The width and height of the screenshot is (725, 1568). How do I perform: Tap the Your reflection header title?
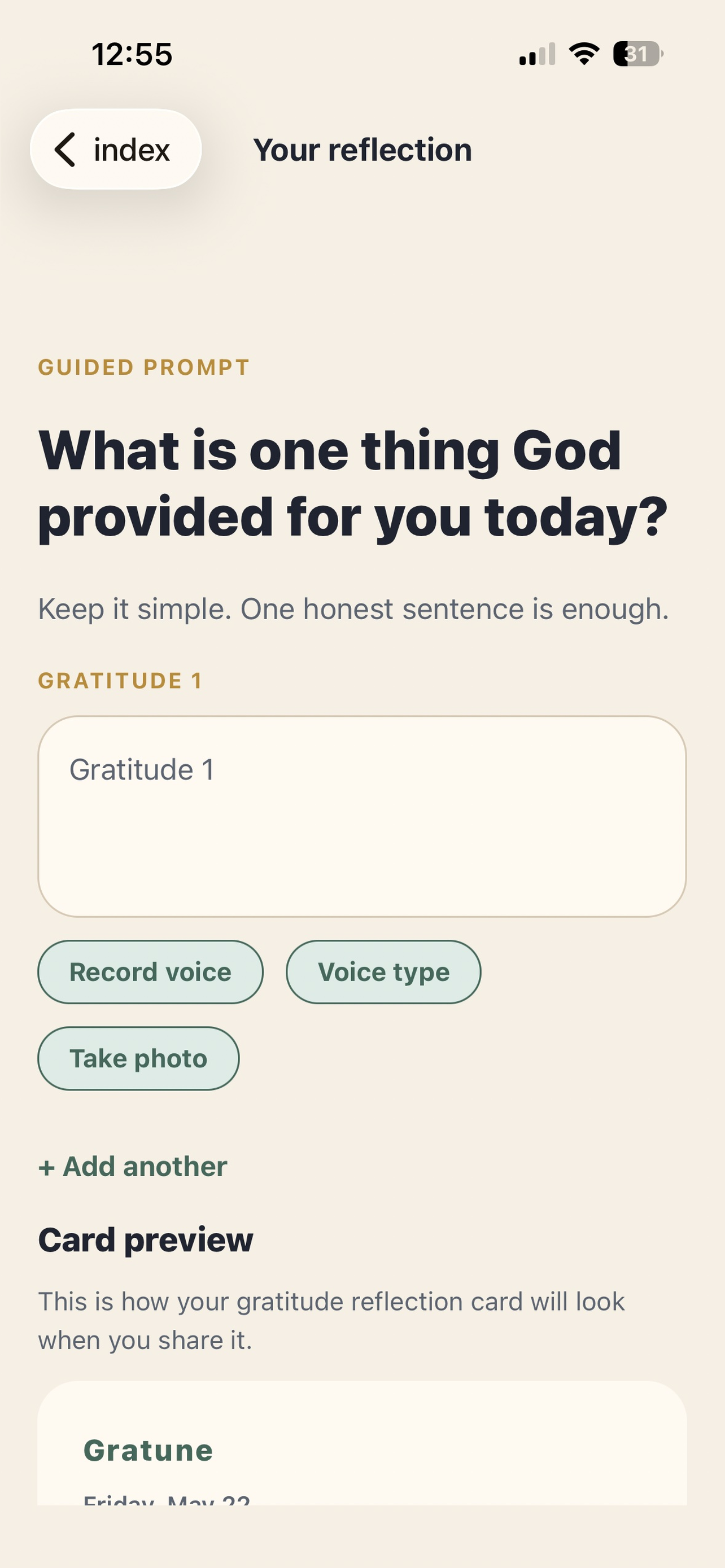(x=363, y=150)
